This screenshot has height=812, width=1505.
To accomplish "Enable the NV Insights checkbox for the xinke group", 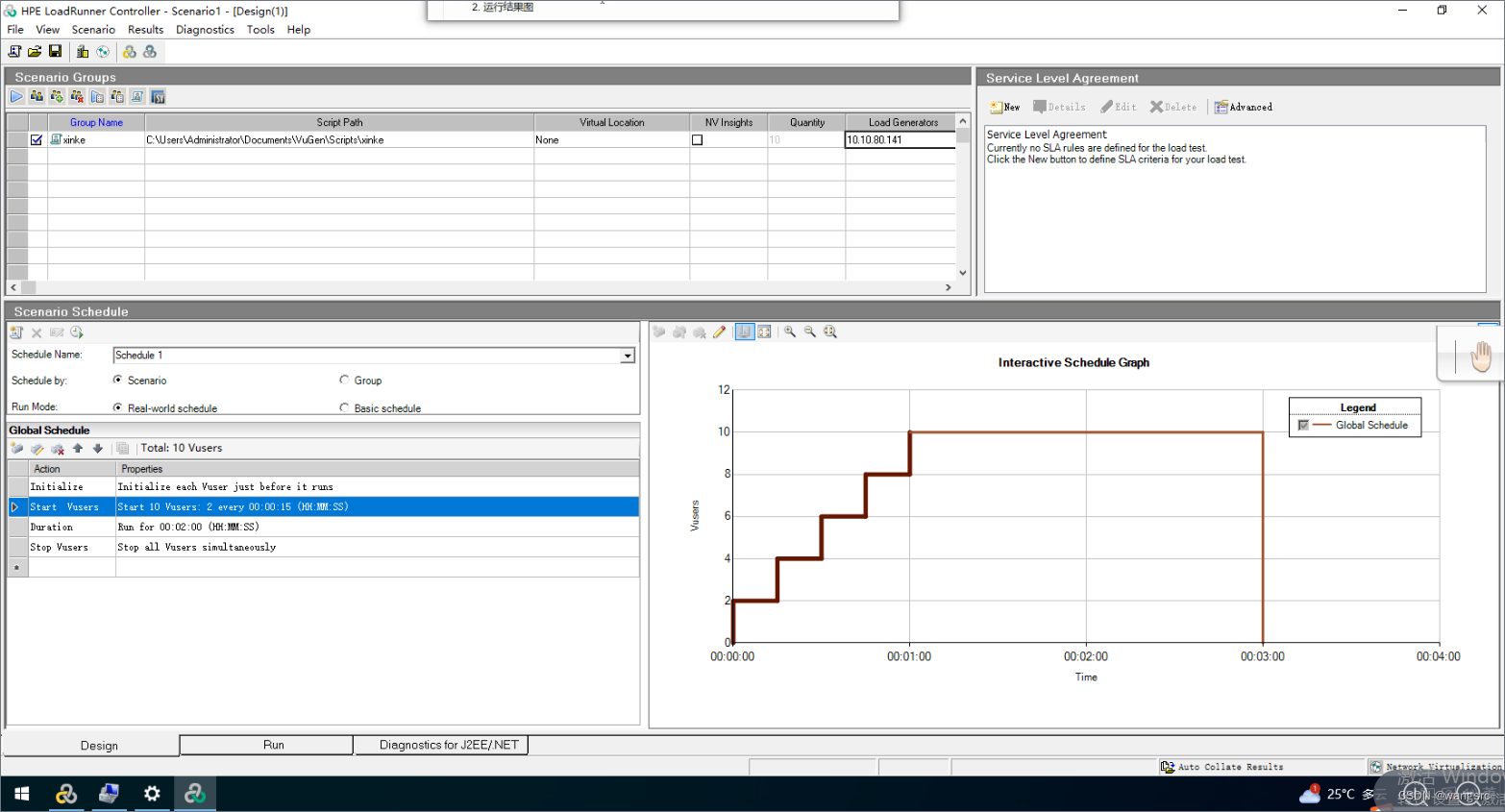I will [698, 139].
